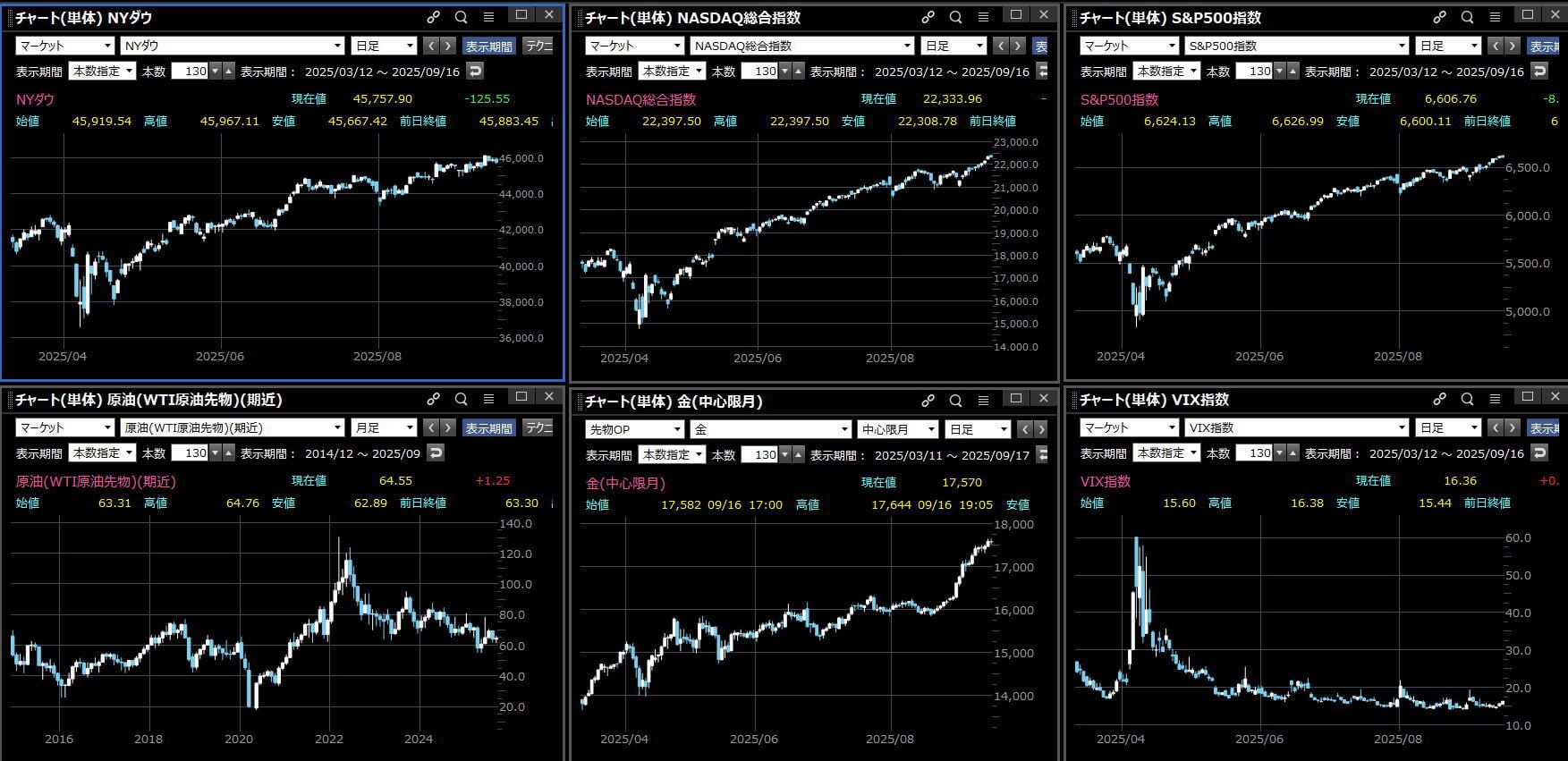Open search in 原油 WTI chart panel
The width and height of the screenshot is (1568, 761).
point(461,399)
